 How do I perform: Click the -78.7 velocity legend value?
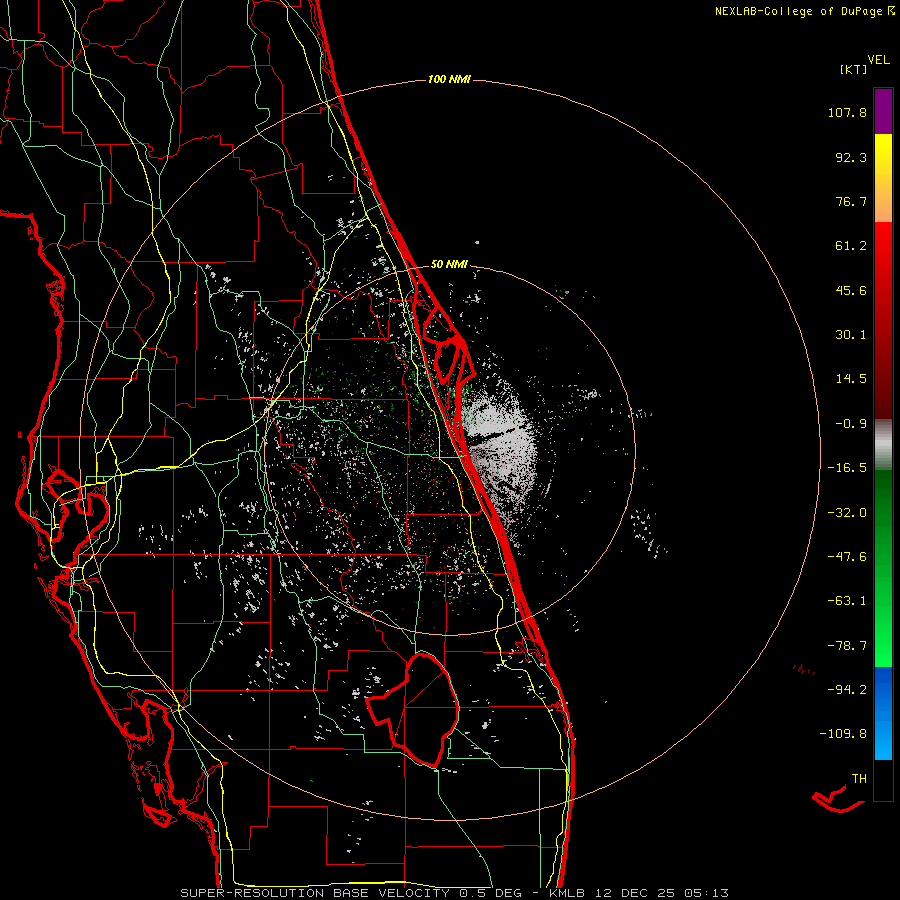click(x=847, y=646)
